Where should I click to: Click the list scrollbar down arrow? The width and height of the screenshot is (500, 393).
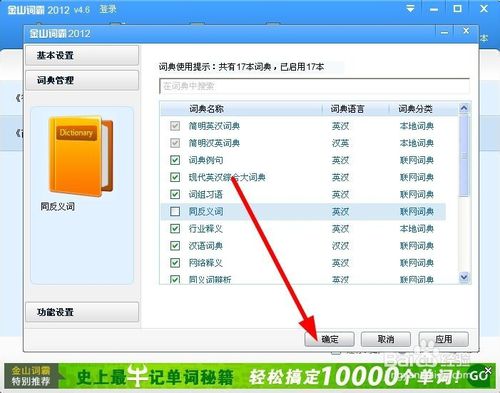464,277
